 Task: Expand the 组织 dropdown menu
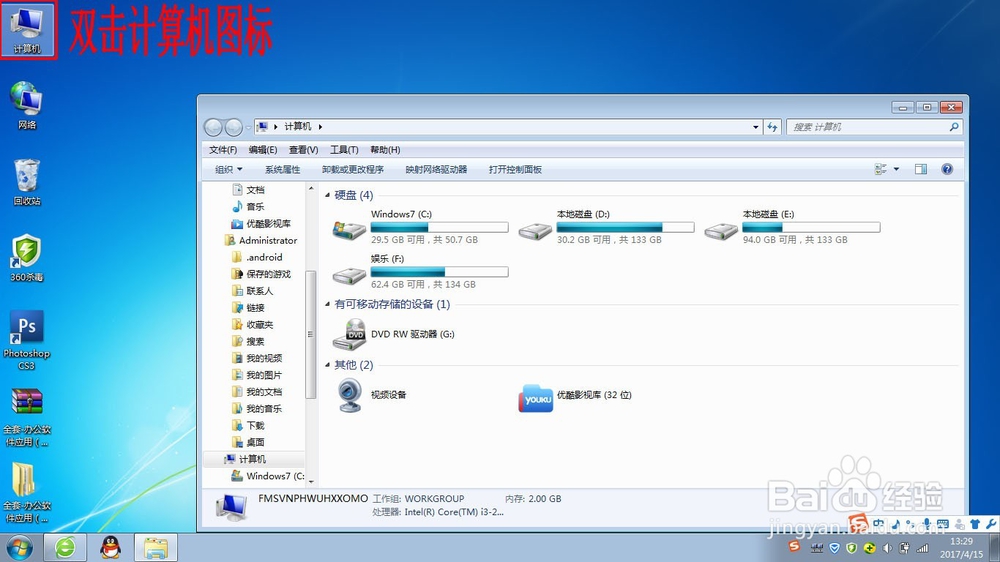228,169
